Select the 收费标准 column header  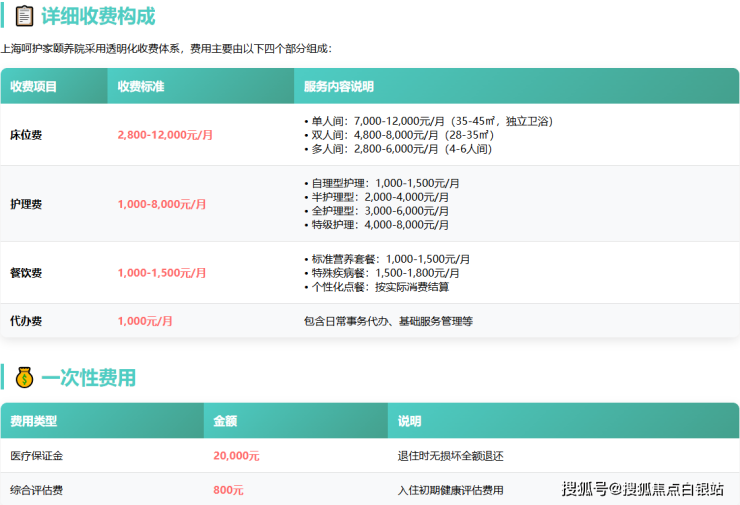point(141,87)
